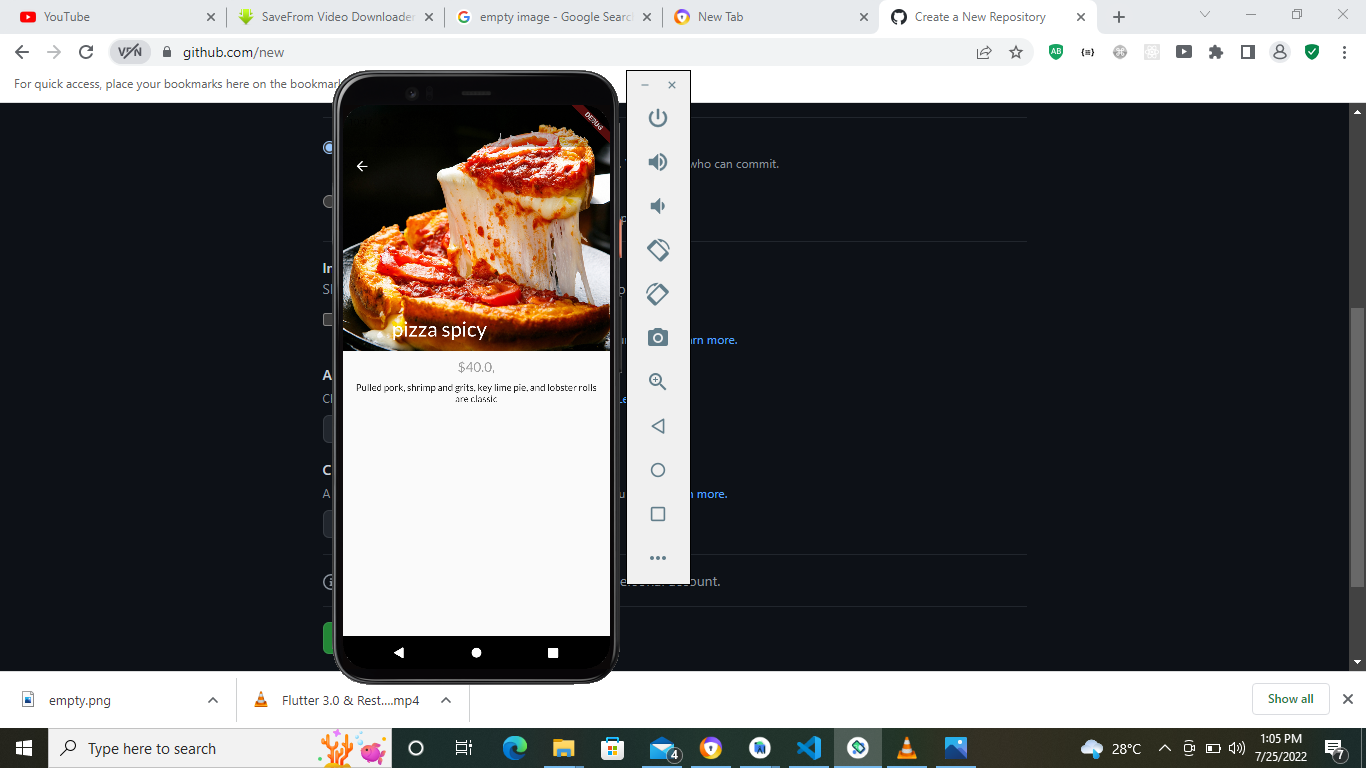Increase emulator volume with volume up icon
1366x768 pixels.
click(657, 161)
